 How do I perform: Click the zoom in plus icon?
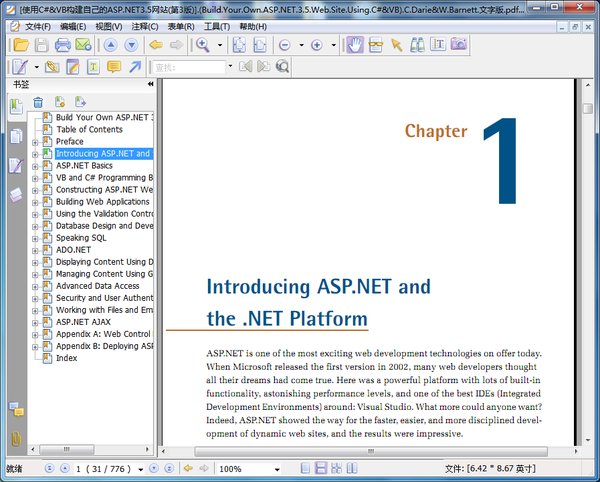316,45
